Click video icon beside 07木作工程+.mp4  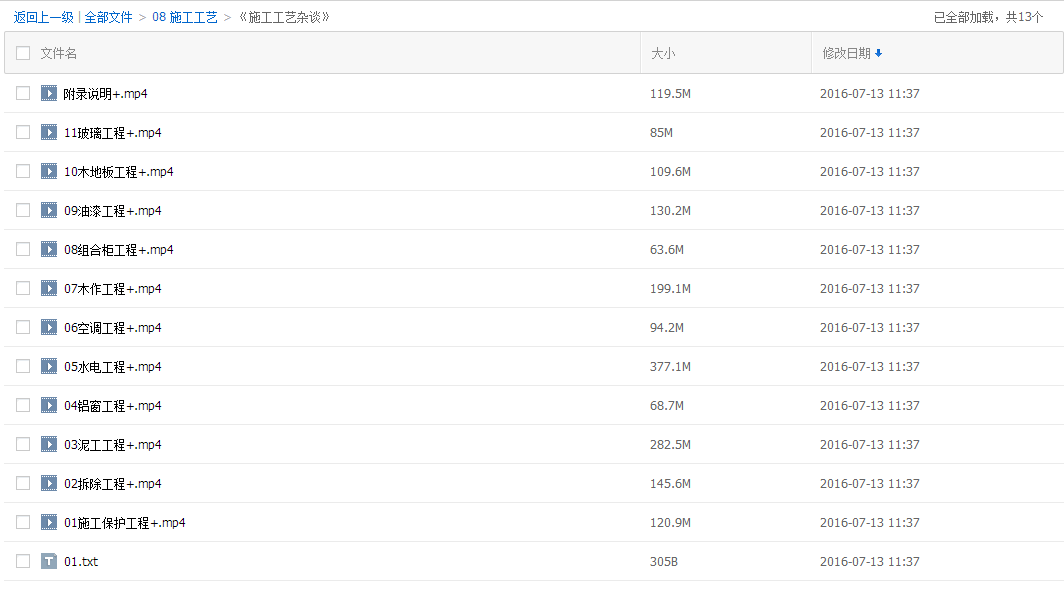tap(49, 289)
